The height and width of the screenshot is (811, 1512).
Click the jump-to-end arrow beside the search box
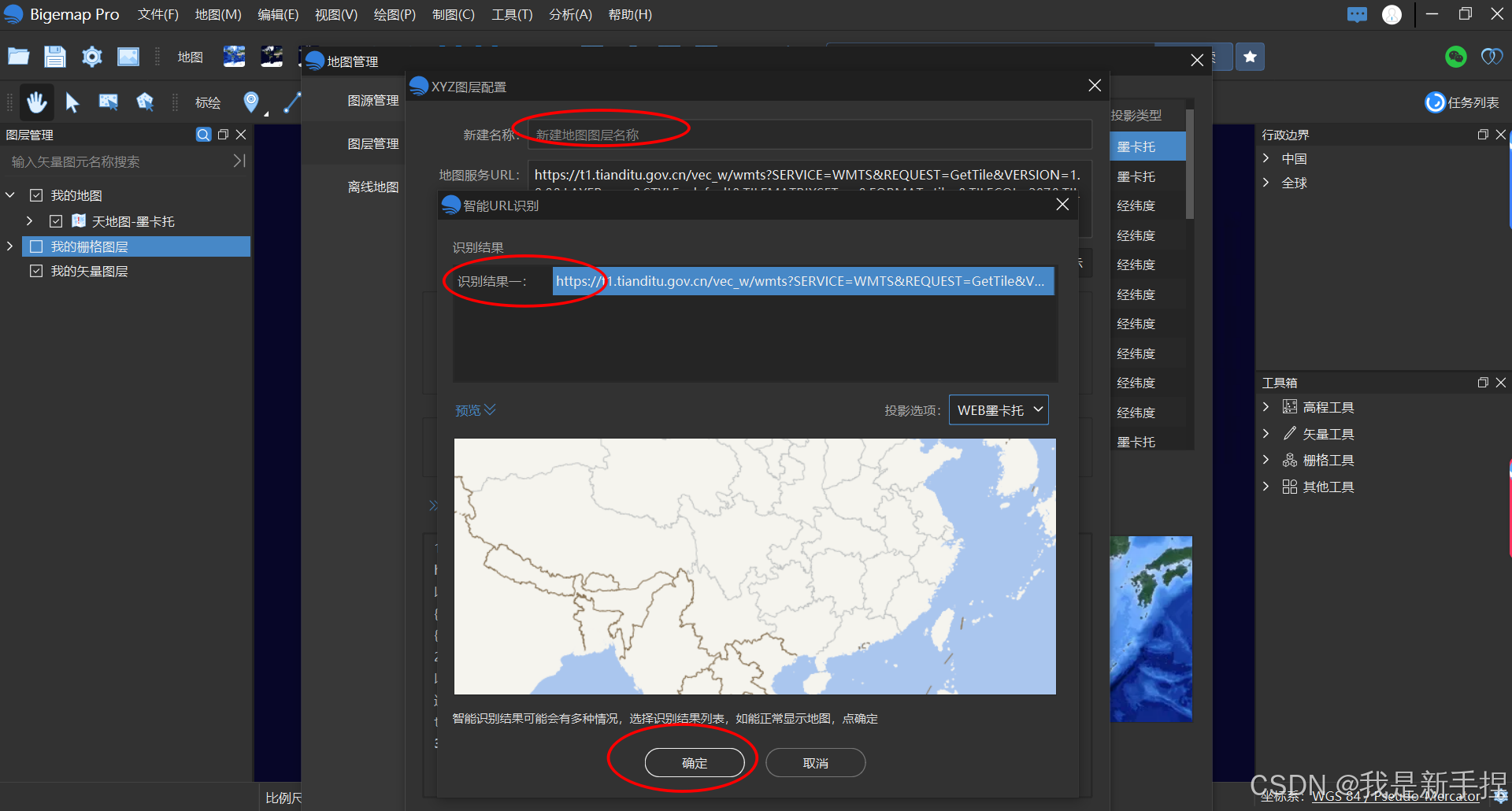pos(239,161)
